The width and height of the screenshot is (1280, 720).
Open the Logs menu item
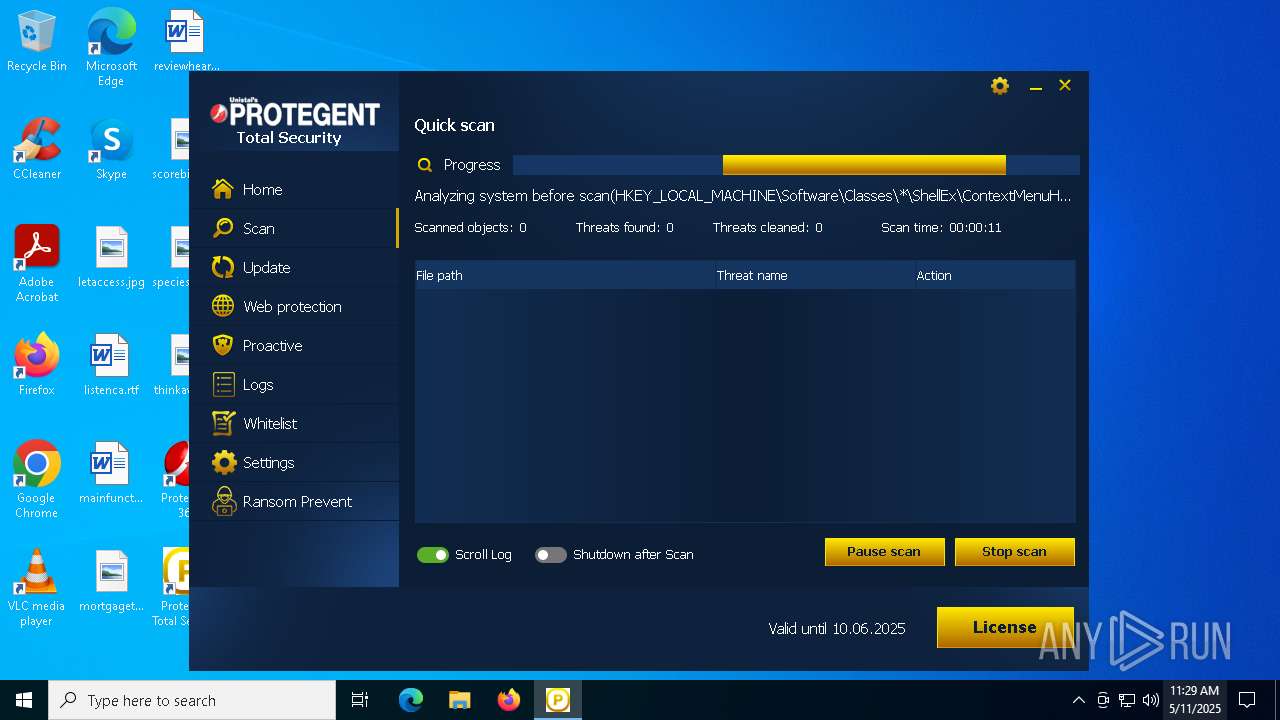[x=294, y=384]
